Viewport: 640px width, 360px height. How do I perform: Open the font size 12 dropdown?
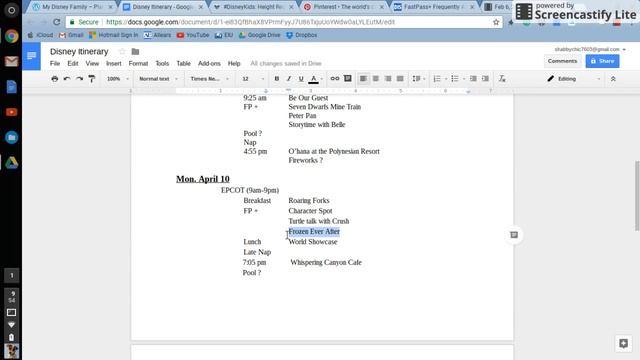click(x=253, y=79)
